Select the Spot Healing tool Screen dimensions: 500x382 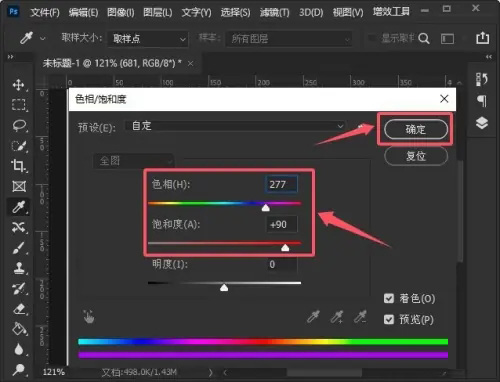pos(19,227)
